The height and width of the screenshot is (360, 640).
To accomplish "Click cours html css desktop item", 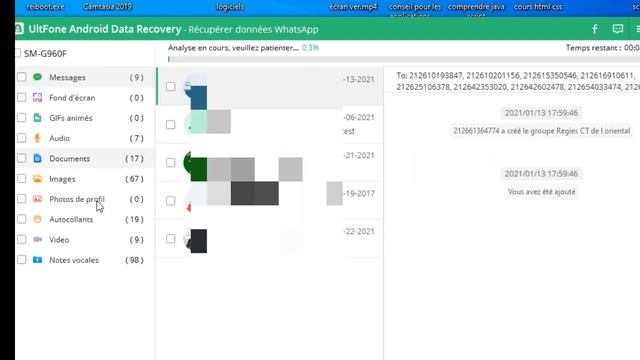I will [538, 7].
